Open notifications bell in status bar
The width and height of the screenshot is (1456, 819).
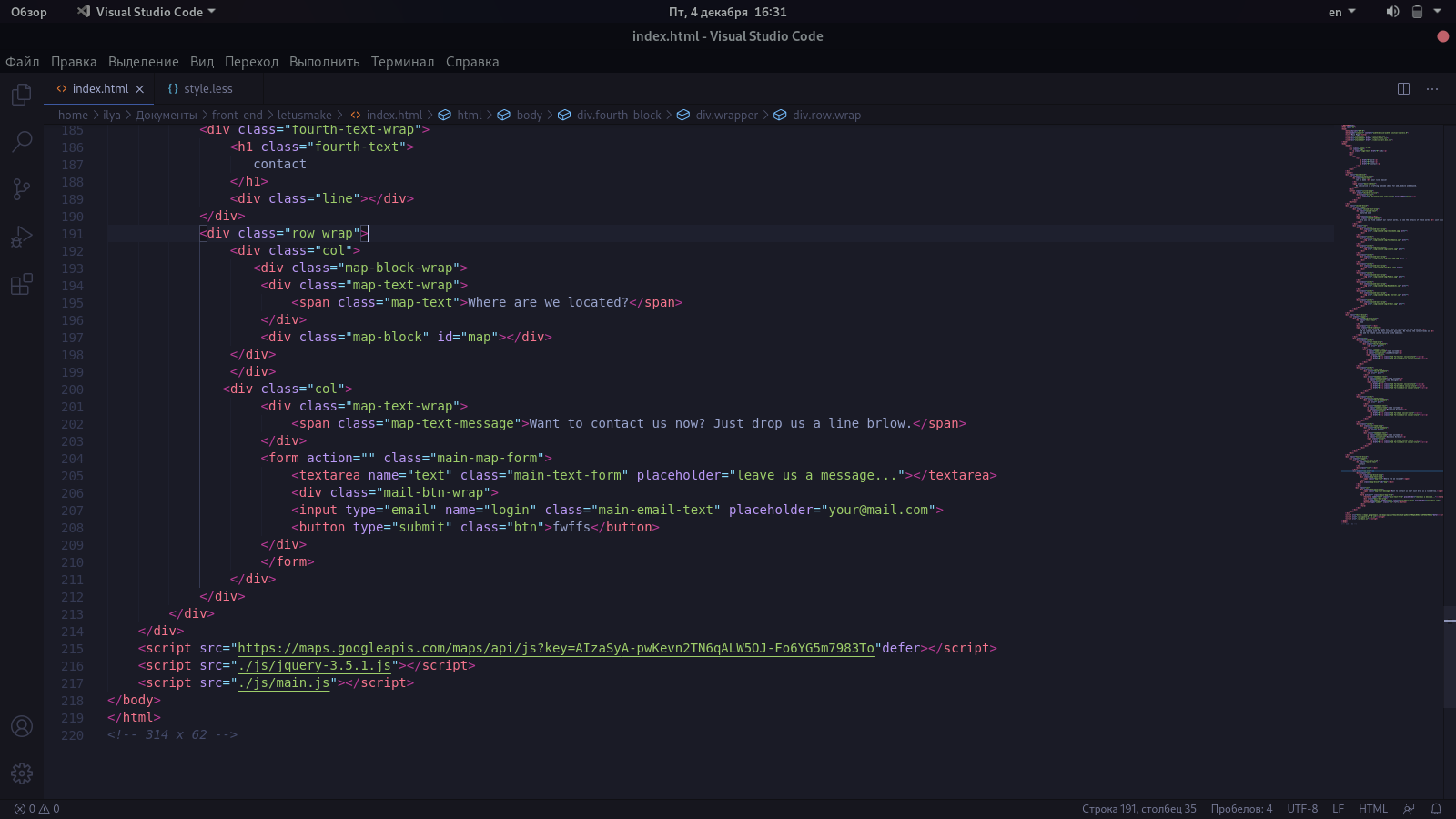click(x=1436, y=809)
